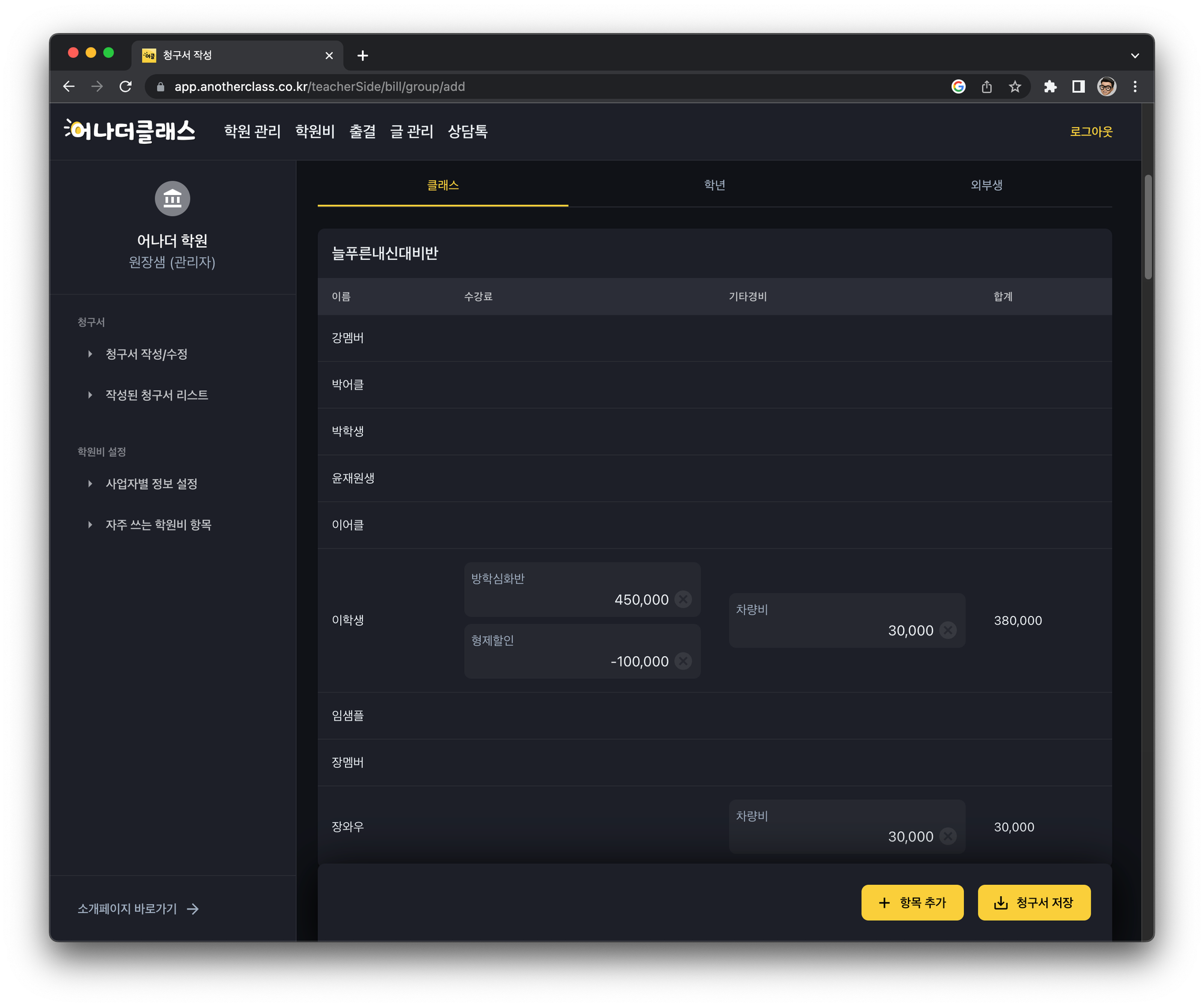Open the 학원 관리 menu
The width and height of the screenshot is (1204, 1007).
pyautogui.click(x=252, y=131)
